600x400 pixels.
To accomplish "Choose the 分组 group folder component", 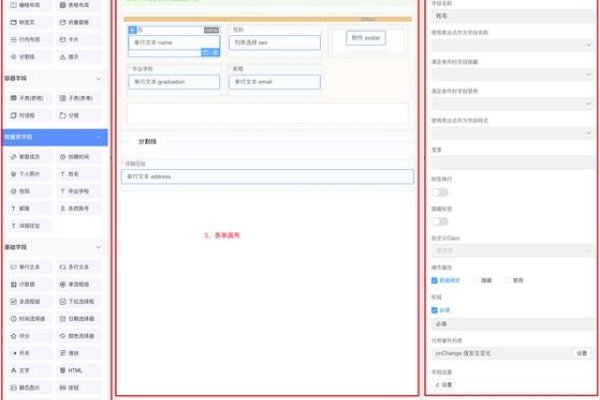I will [79, 115].
